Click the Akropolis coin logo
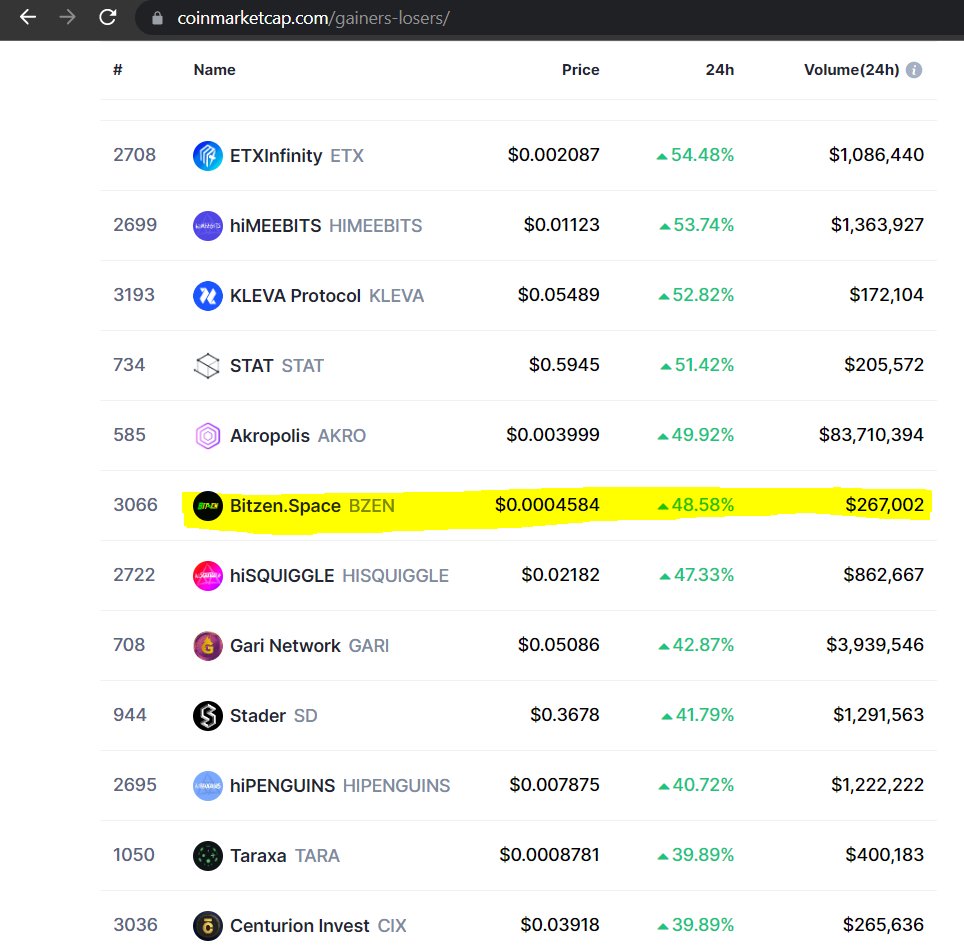 pyautogui.click(x=208, y=436)
